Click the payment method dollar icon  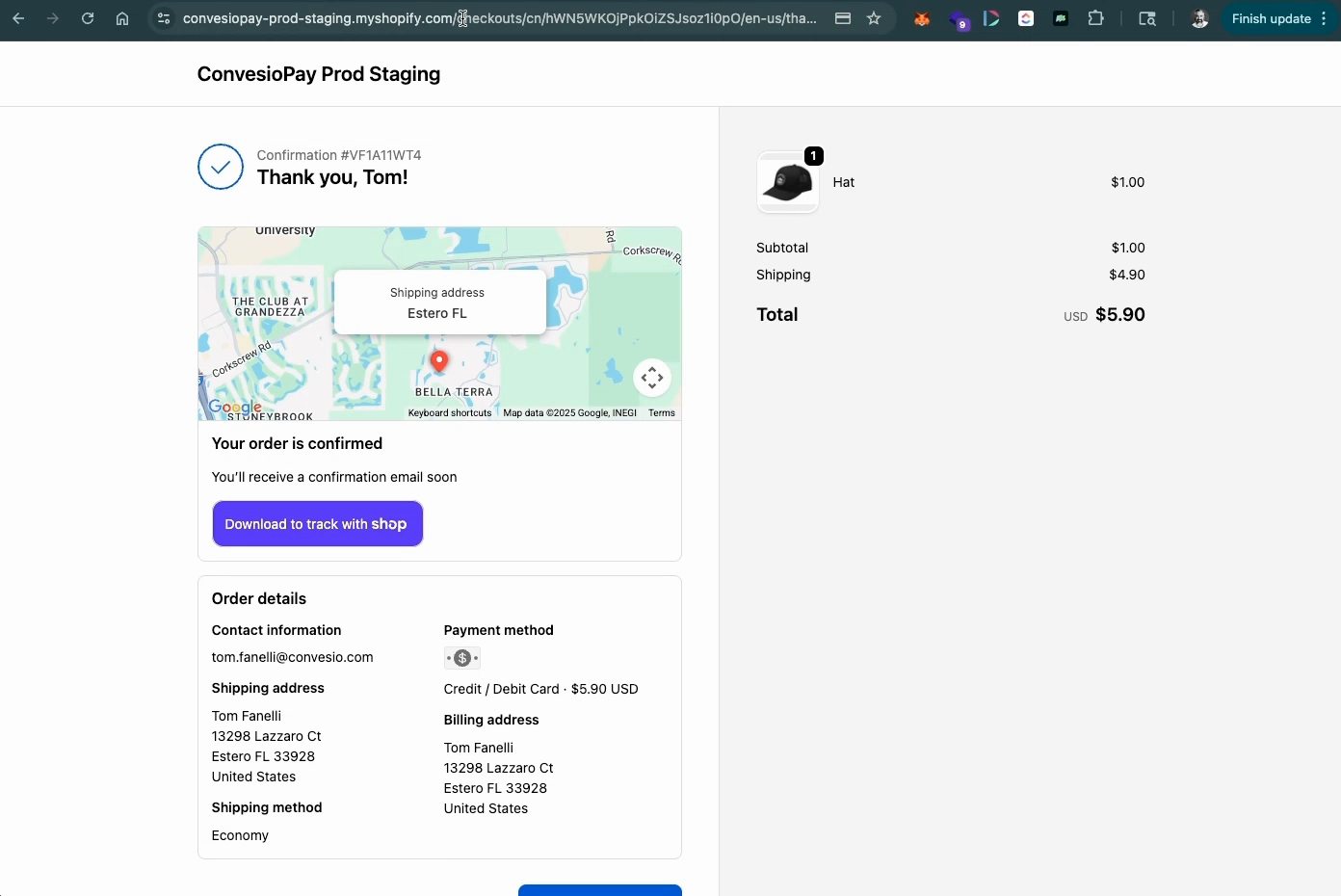(x=462, y=658)
